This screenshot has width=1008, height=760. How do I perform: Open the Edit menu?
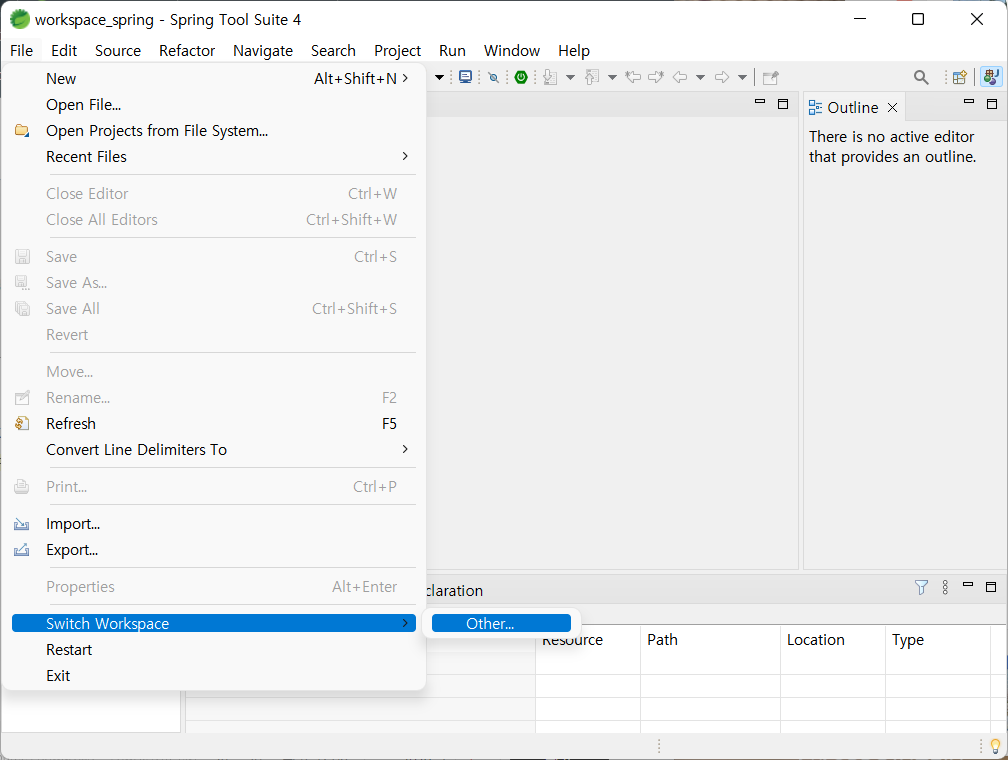coord(64,50)
